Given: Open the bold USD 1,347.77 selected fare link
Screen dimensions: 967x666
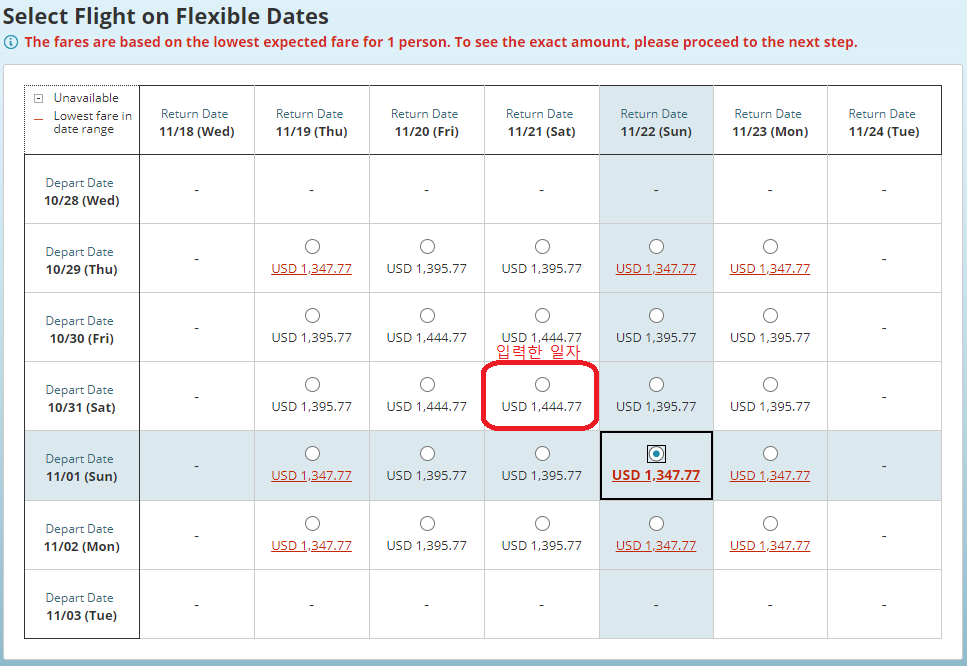Looking at the screenshot, I should 656,475.
